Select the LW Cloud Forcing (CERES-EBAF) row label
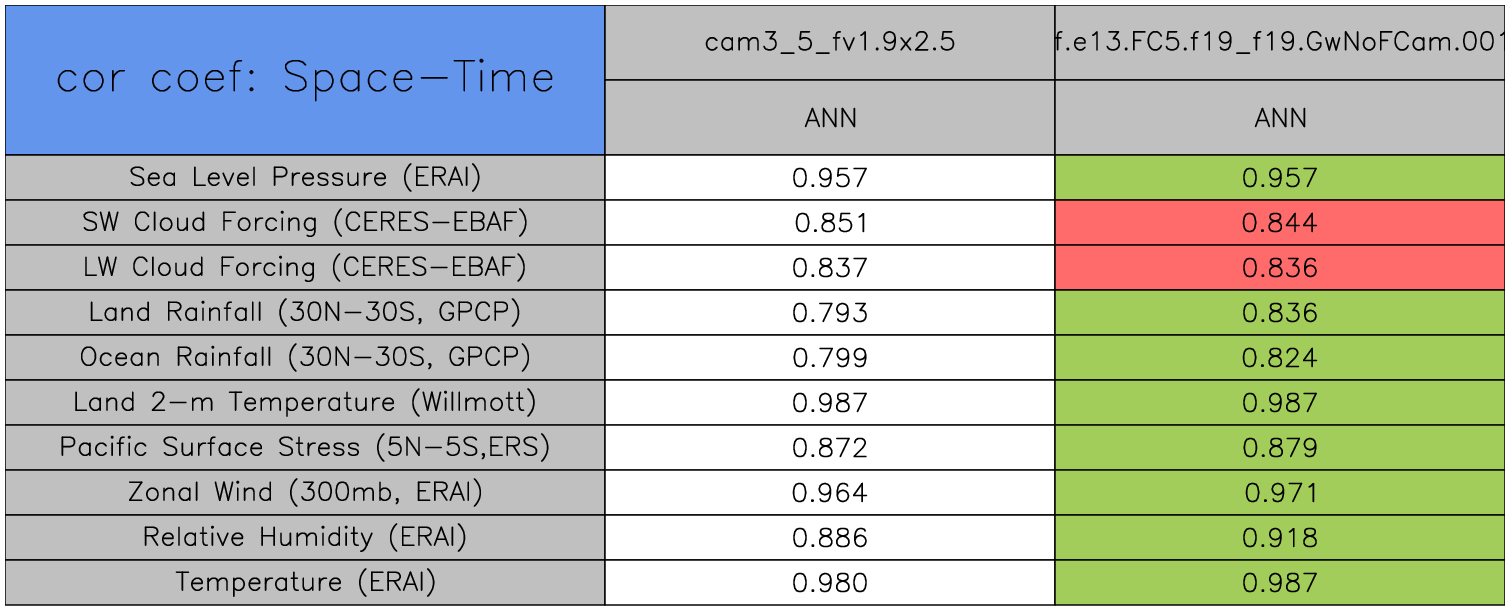The height and width of the screenshot is (611, 1510). point(304,267)
